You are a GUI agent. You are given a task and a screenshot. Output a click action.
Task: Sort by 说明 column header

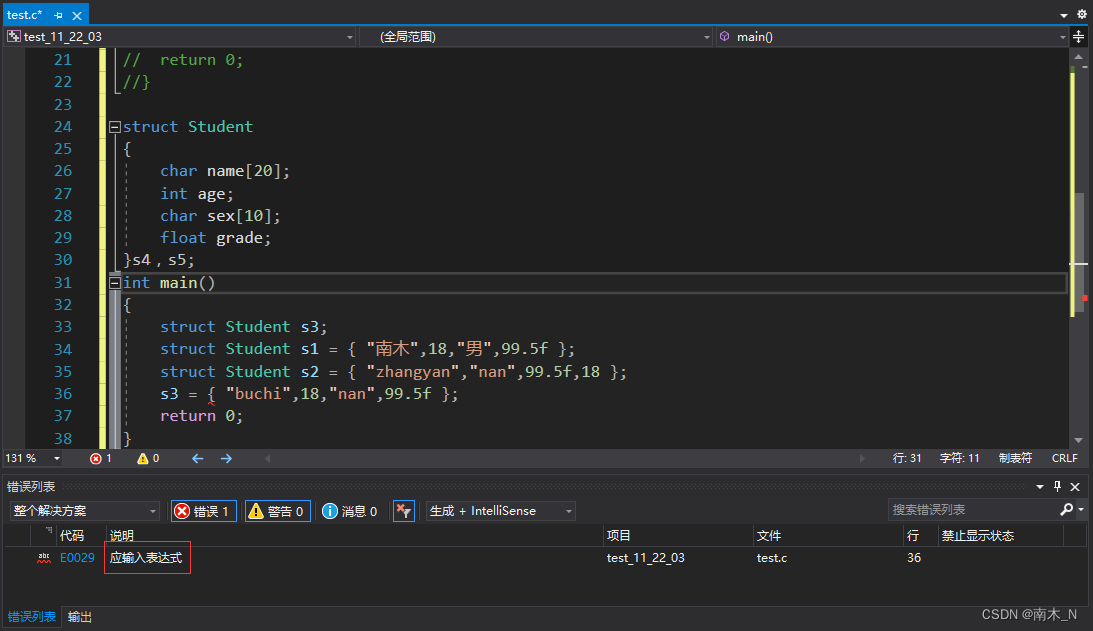[x=354, y=535]
